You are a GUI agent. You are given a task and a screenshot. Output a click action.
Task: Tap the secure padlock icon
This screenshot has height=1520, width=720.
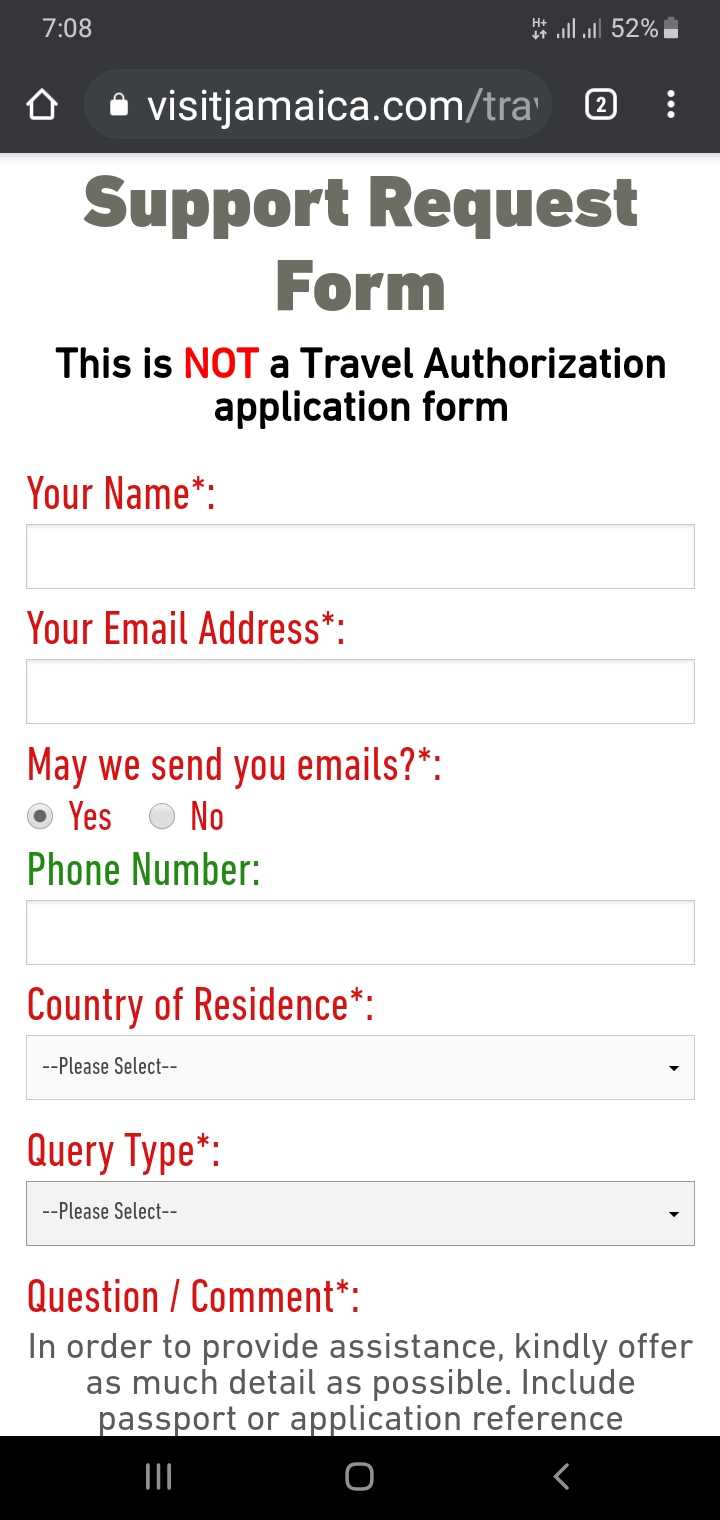[x=119, y=105]
